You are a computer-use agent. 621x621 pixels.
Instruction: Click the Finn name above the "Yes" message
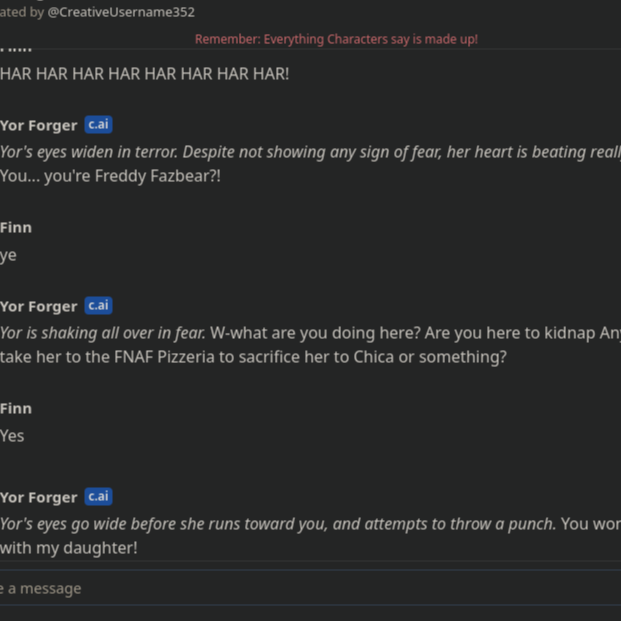coord(16,409)
